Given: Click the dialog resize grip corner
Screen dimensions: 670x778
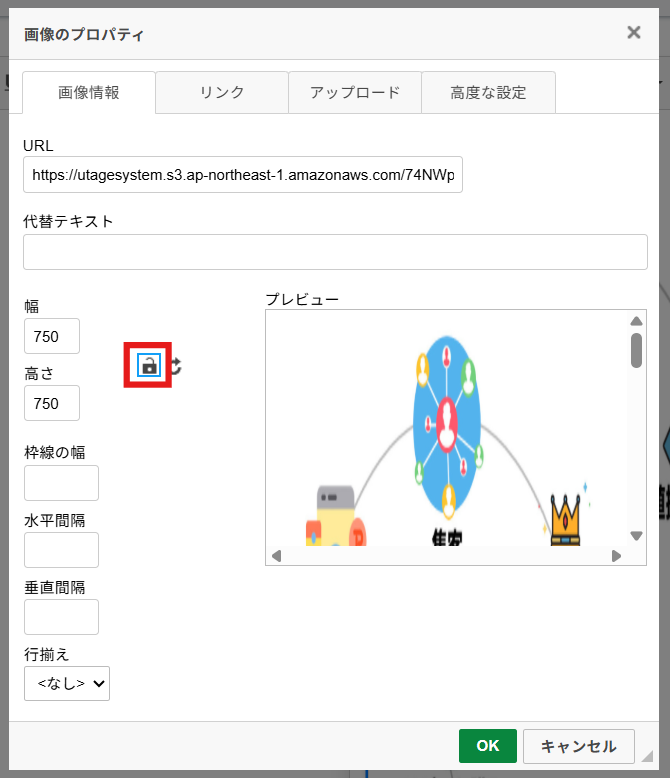Looking at the screenshot, I should click(x=647, y=756).
